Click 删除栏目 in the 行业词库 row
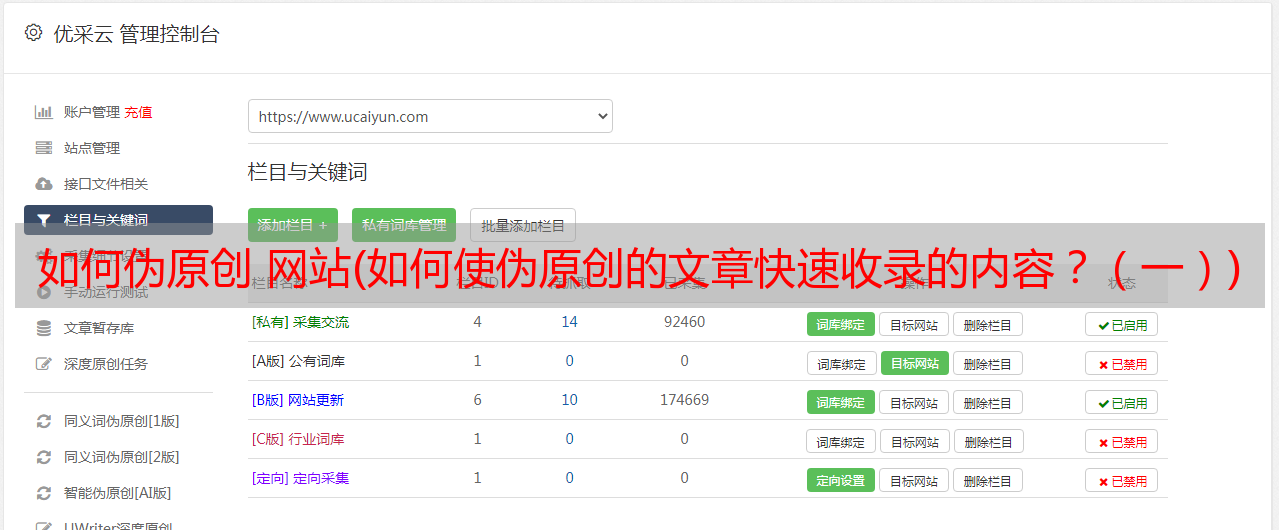This screenshot has width=1279, height=530. 988,441
